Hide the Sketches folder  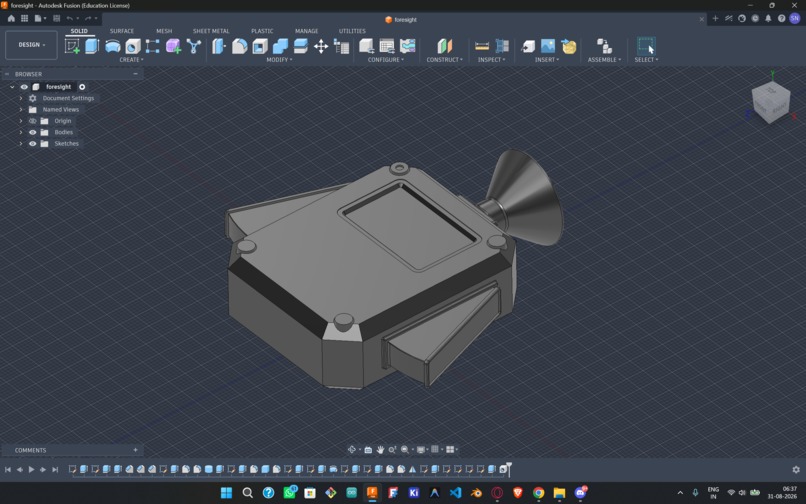click(32, 143)
